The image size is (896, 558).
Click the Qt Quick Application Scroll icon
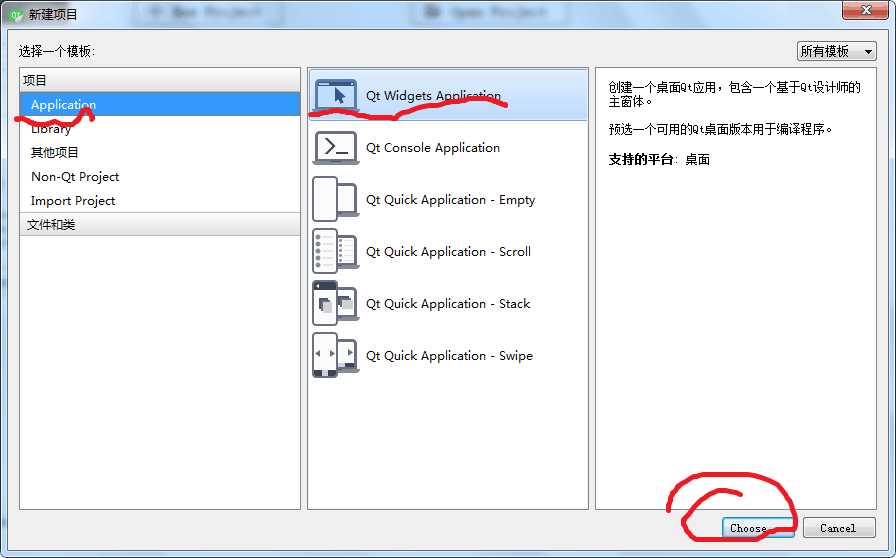336,251
